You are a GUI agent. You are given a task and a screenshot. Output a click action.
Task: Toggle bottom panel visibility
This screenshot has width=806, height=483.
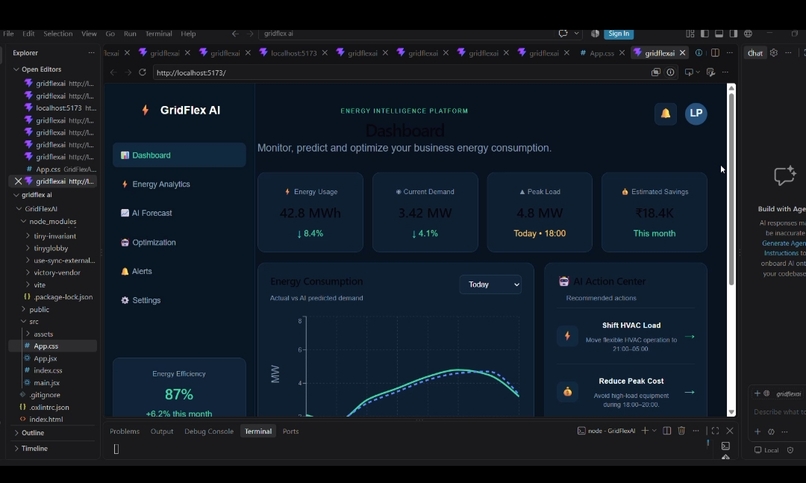click(719, 33)
